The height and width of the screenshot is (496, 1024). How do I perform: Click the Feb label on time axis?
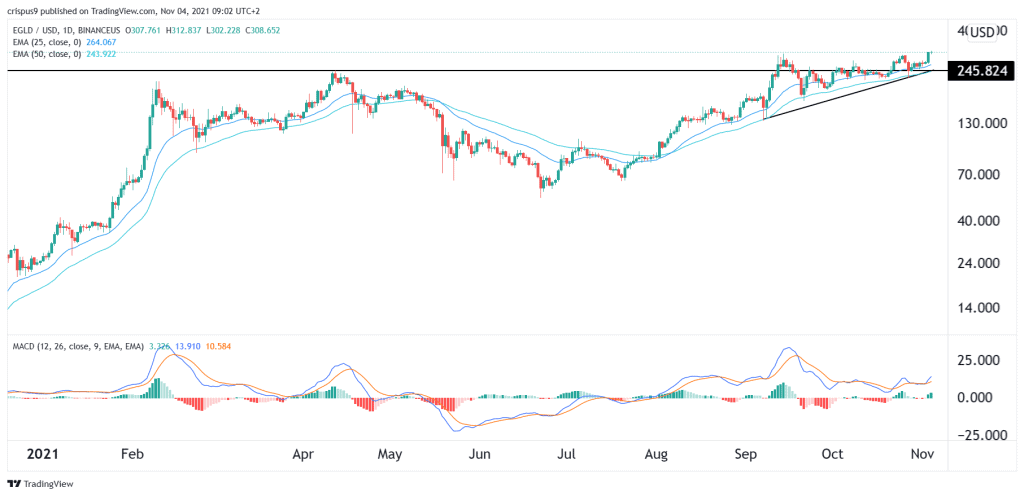click(133, 454)
